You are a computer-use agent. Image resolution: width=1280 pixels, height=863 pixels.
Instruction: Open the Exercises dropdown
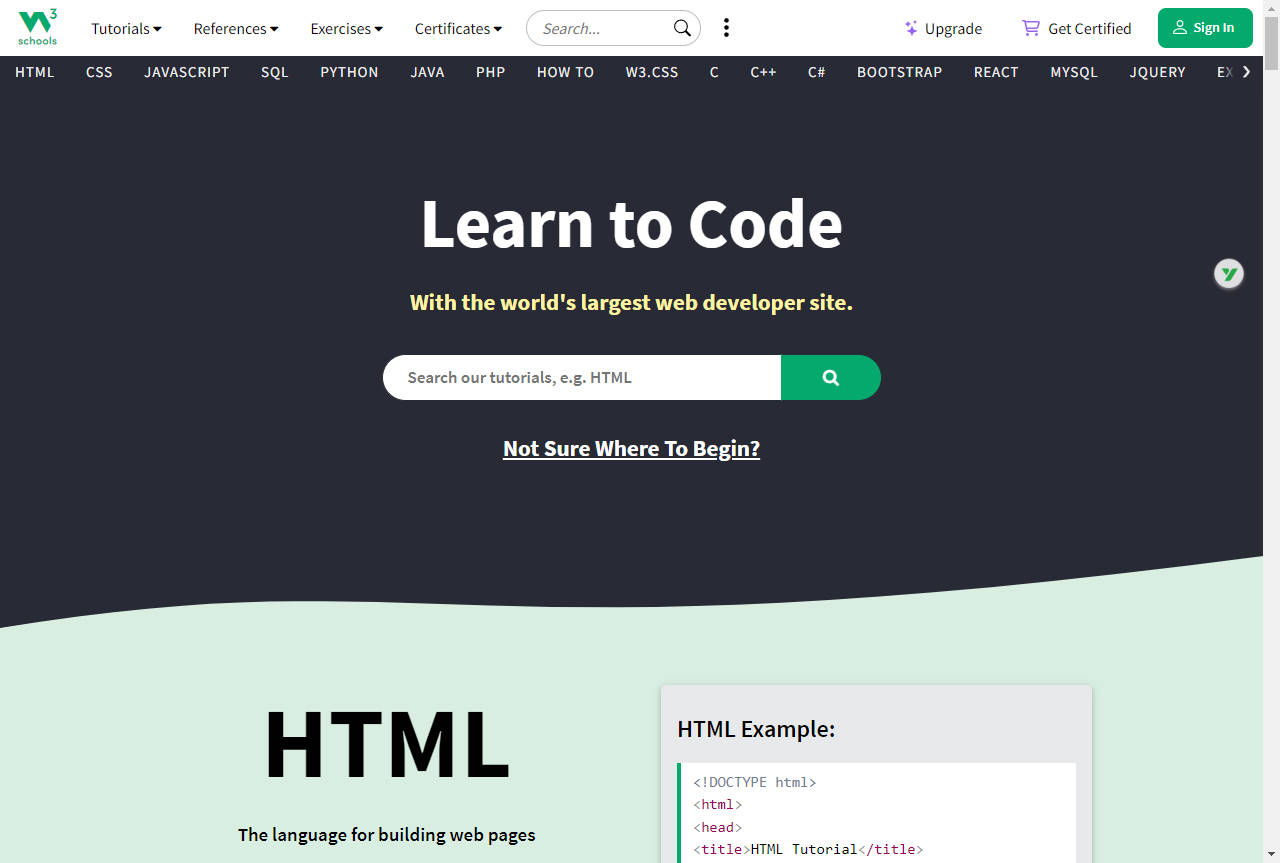(346, 28)
